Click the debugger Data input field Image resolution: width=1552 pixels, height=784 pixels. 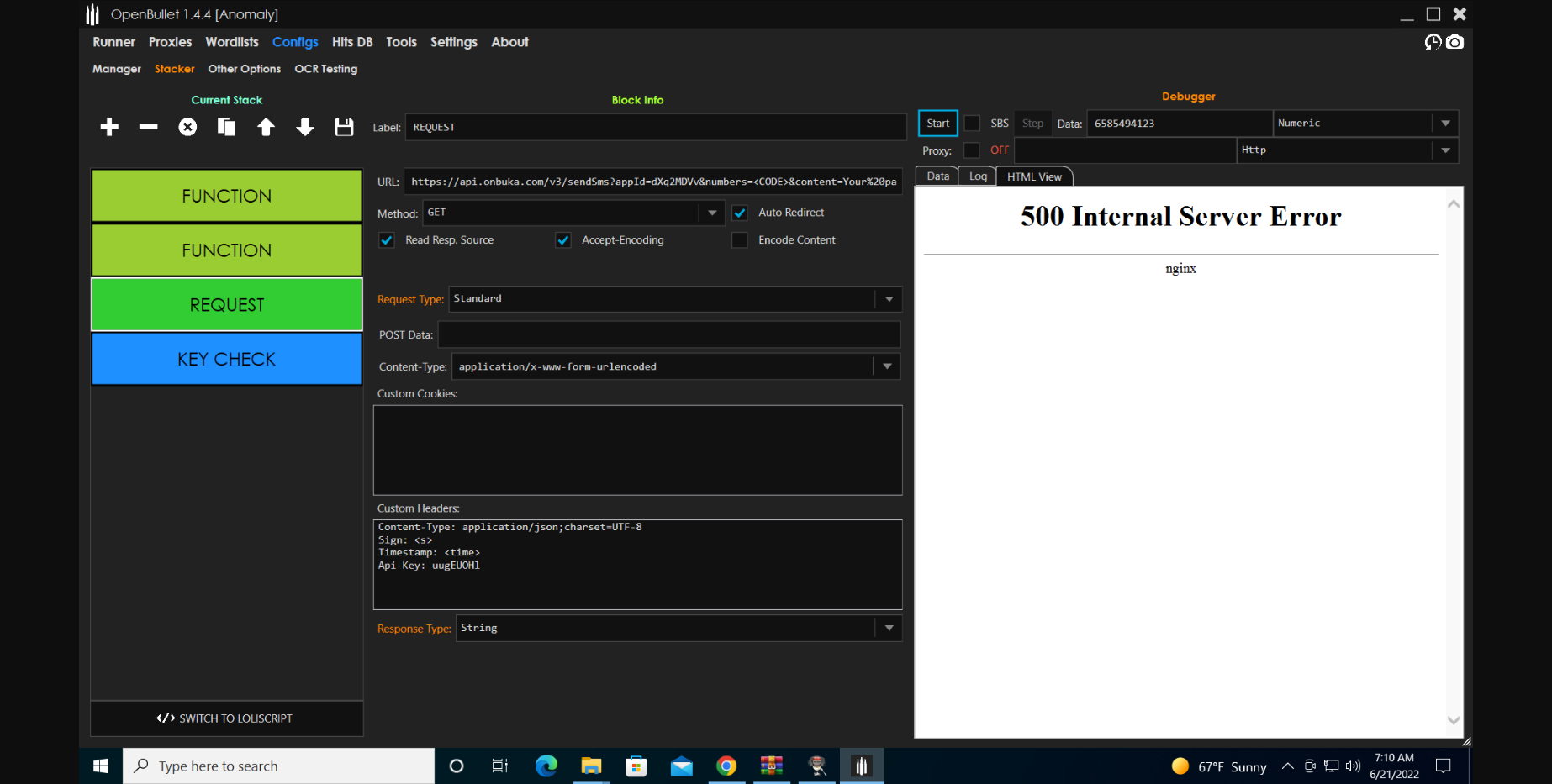[1179, 123]
